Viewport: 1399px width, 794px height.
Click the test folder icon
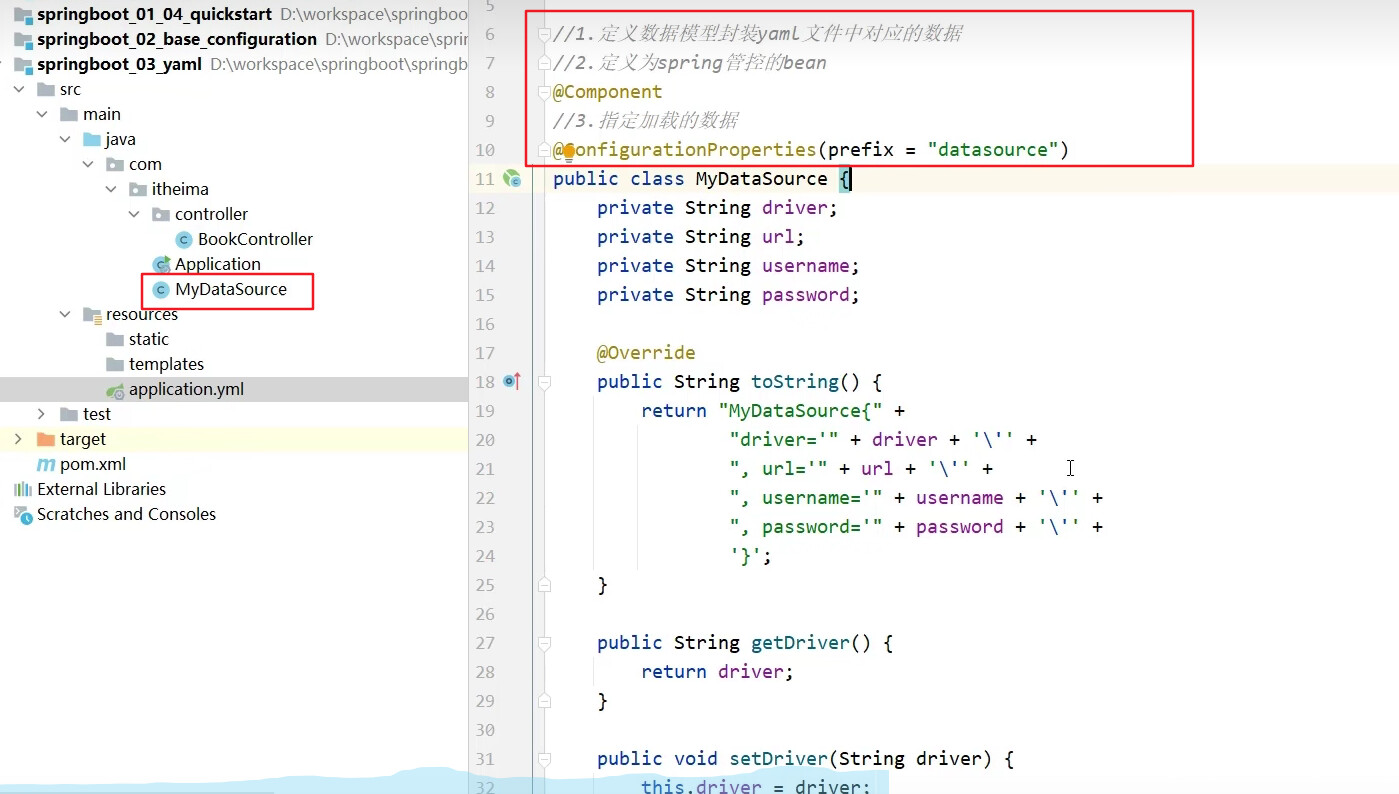(69, 414)
